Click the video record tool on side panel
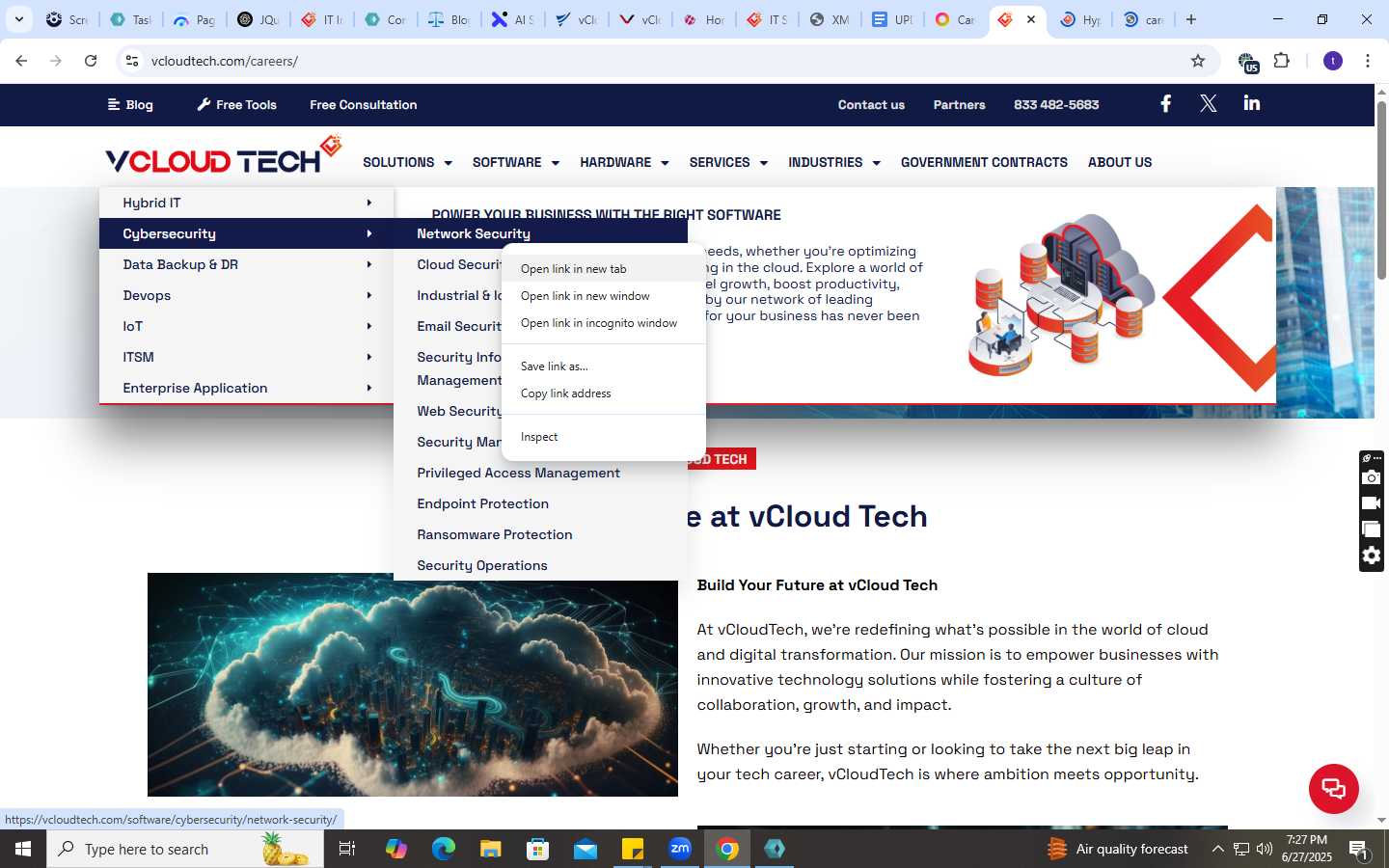1389x868 pixels. pos(1372,503)
